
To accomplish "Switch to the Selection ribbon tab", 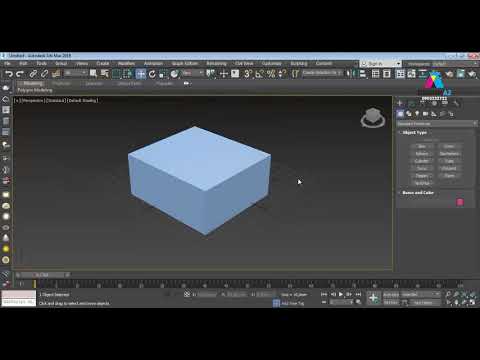I will pos(94,84).
